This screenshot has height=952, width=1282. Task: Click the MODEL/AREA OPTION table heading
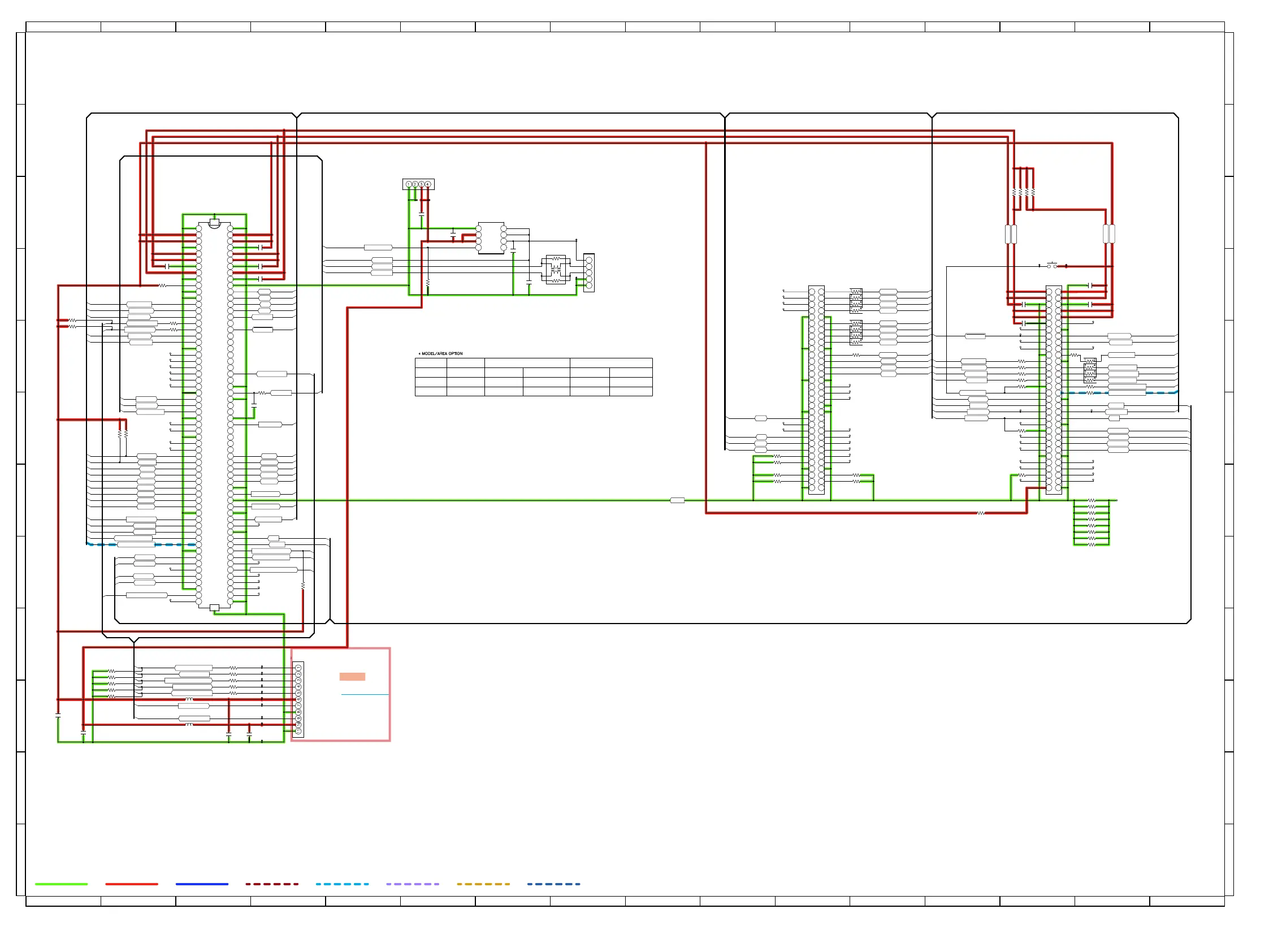[441, 353]
